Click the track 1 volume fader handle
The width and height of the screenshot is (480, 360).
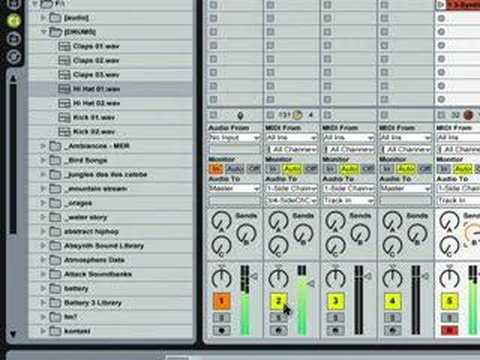[x=254, y=276]
